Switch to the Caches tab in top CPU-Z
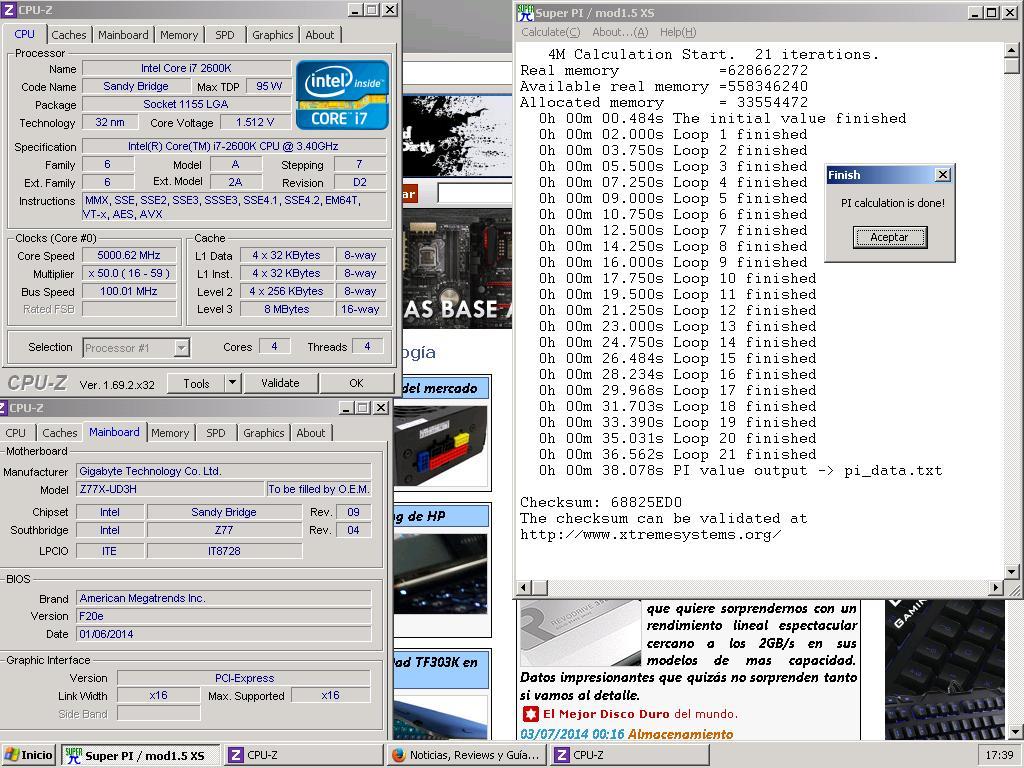The width and height of the screenshot is (1024, 768). click(x=69, y=35)
